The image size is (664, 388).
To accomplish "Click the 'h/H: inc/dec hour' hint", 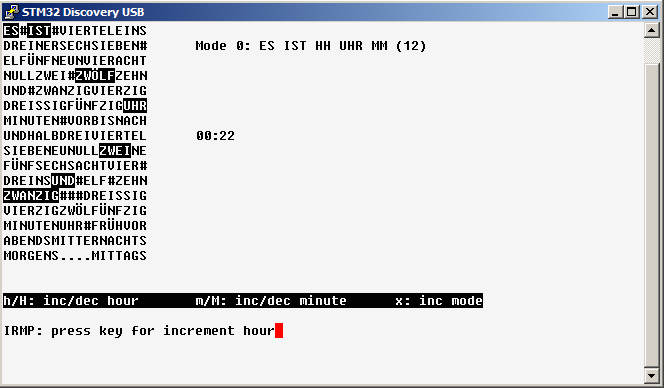I will point(71,301).
